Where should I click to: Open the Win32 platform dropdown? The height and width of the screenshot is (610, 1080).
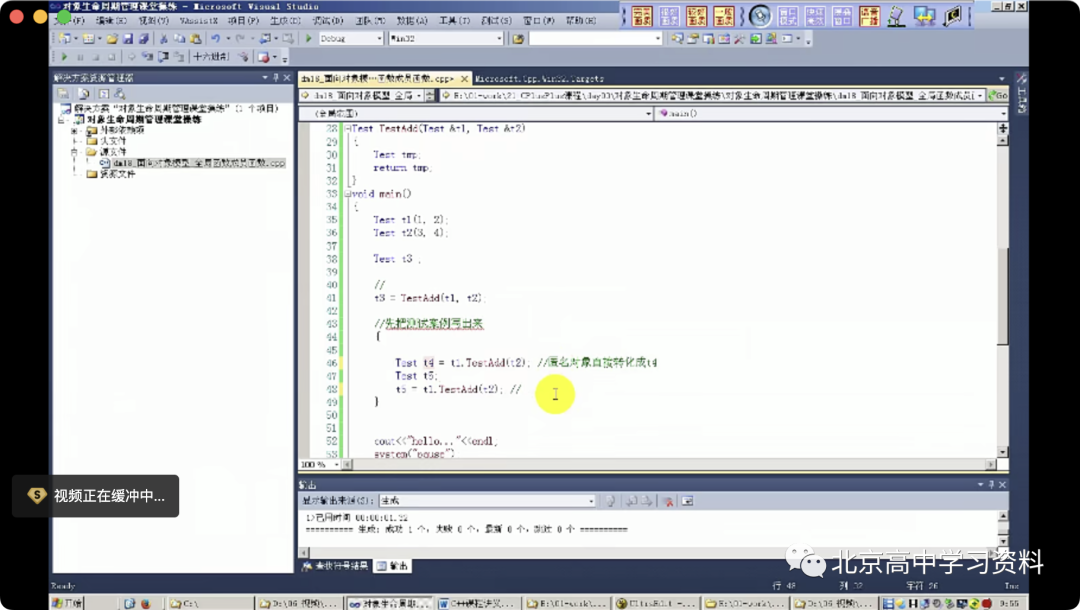point(446,39)
